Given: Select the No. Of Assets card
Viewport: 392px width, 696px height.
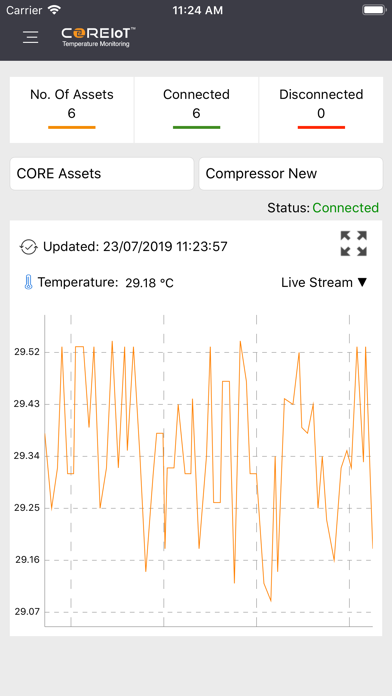Looking at the screenshot, I should [x=72, y=110].
